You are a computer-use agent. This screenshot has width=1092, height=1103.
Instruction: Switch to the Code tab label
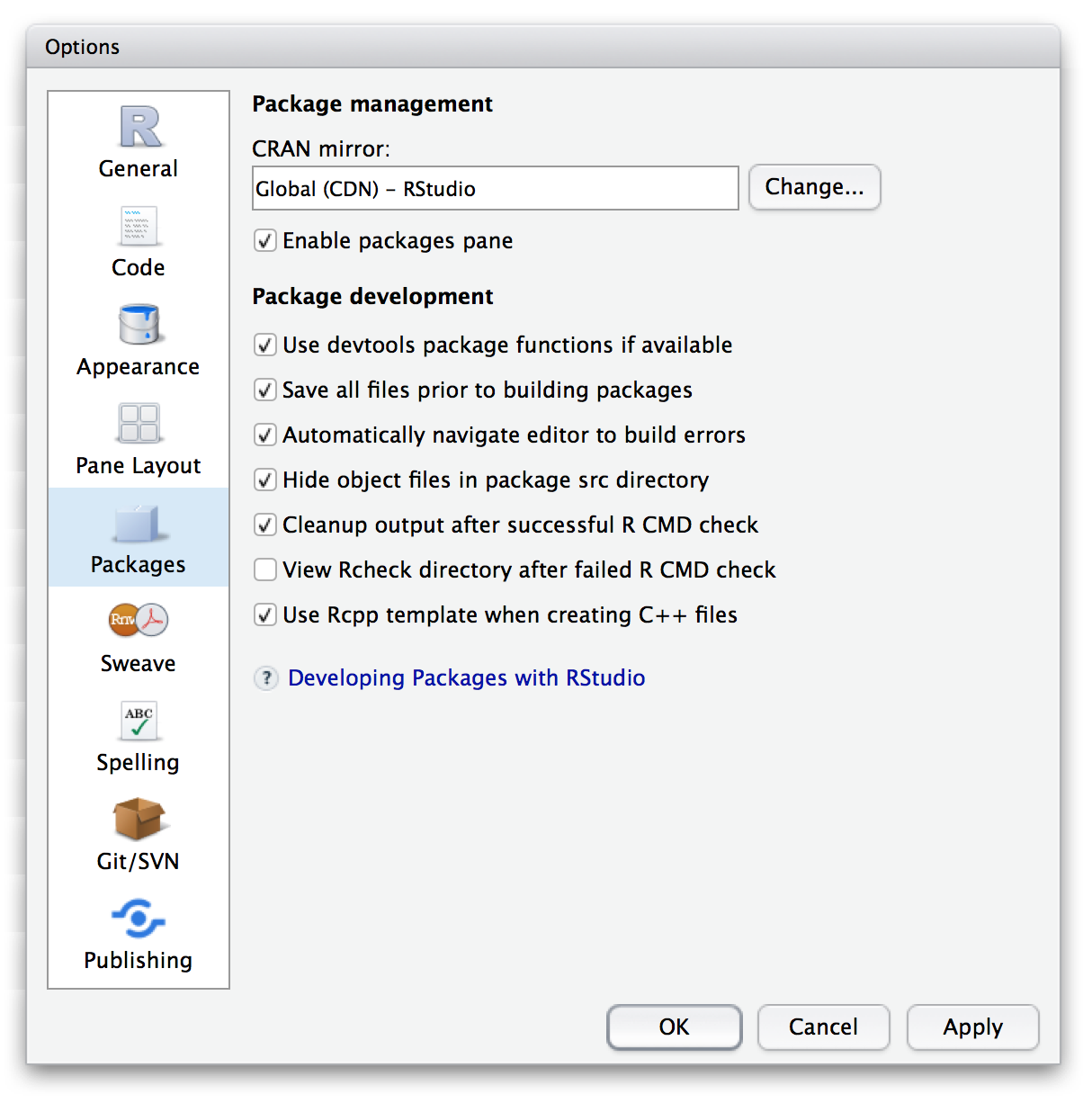pyautogui.click(x=139, y=267)
